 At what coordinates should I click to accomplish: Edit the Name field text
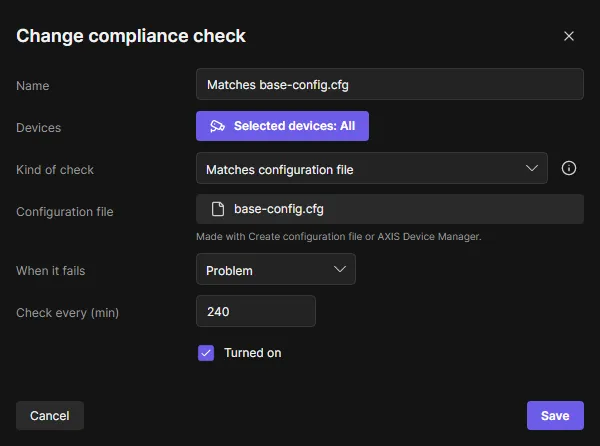click(x=390, y=84)
